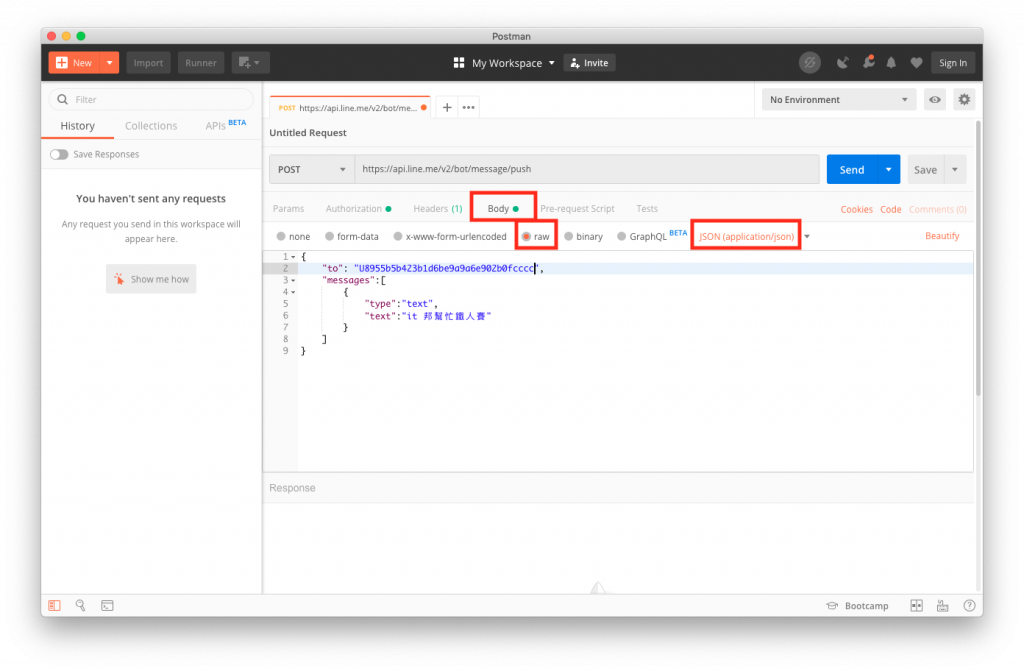Open the Cookies link
The height and width of the screenshot is (671, 1024).
[x=856, y=209]
